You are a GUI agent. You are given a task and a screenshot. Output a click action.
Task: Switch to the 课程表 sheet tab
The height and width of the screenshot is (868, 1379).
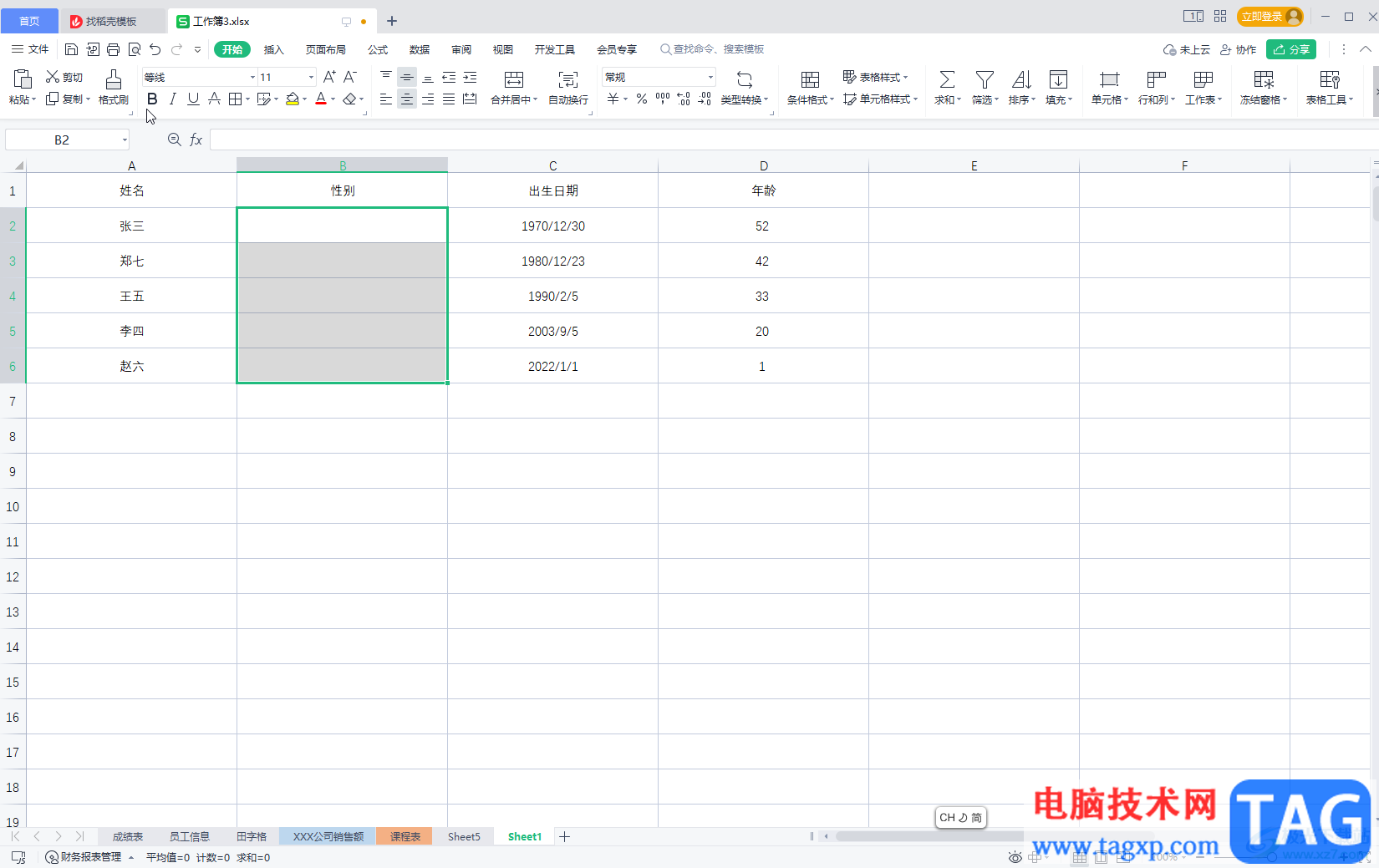[405, 836]
